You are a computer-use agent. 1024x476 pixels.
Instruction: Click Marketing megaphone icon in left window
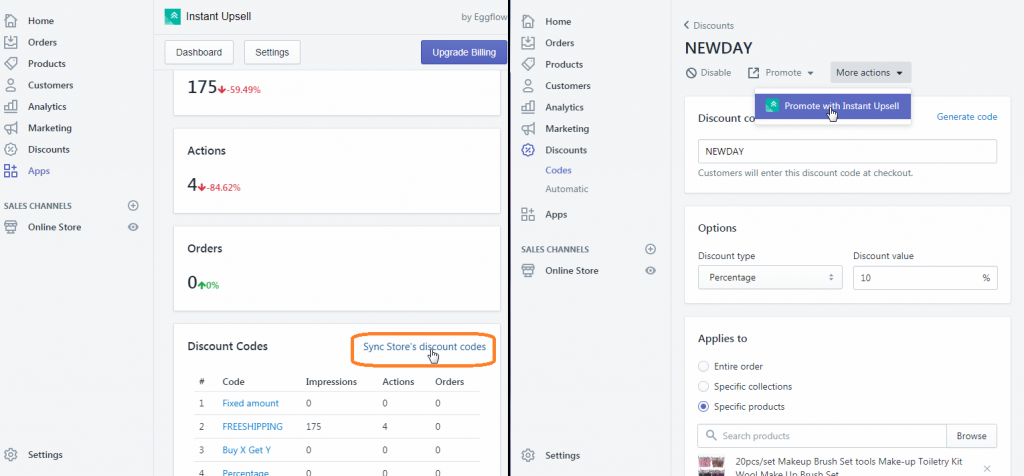pos(10,128)
